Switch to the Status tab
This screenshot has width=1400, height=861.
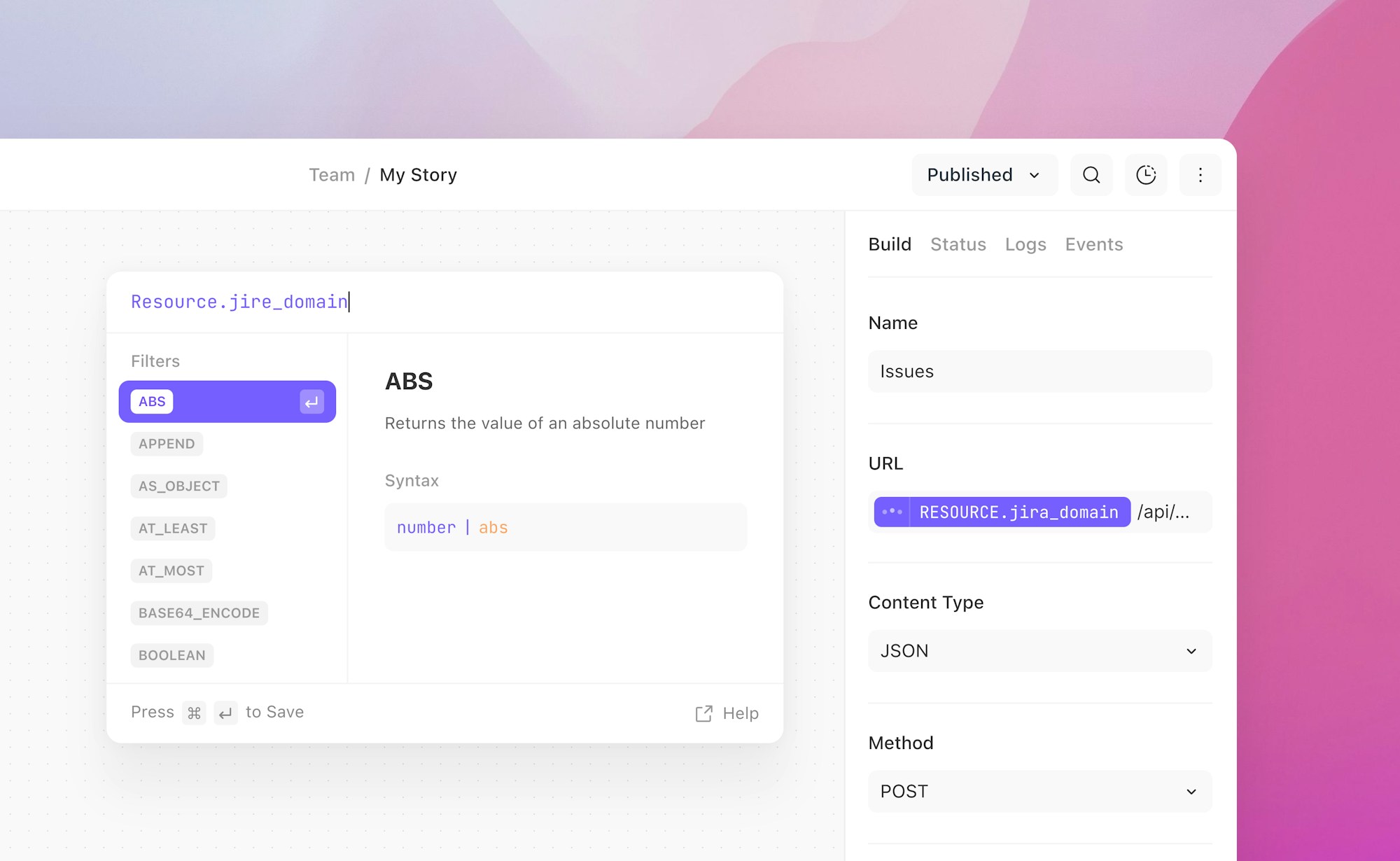(958, 244)
